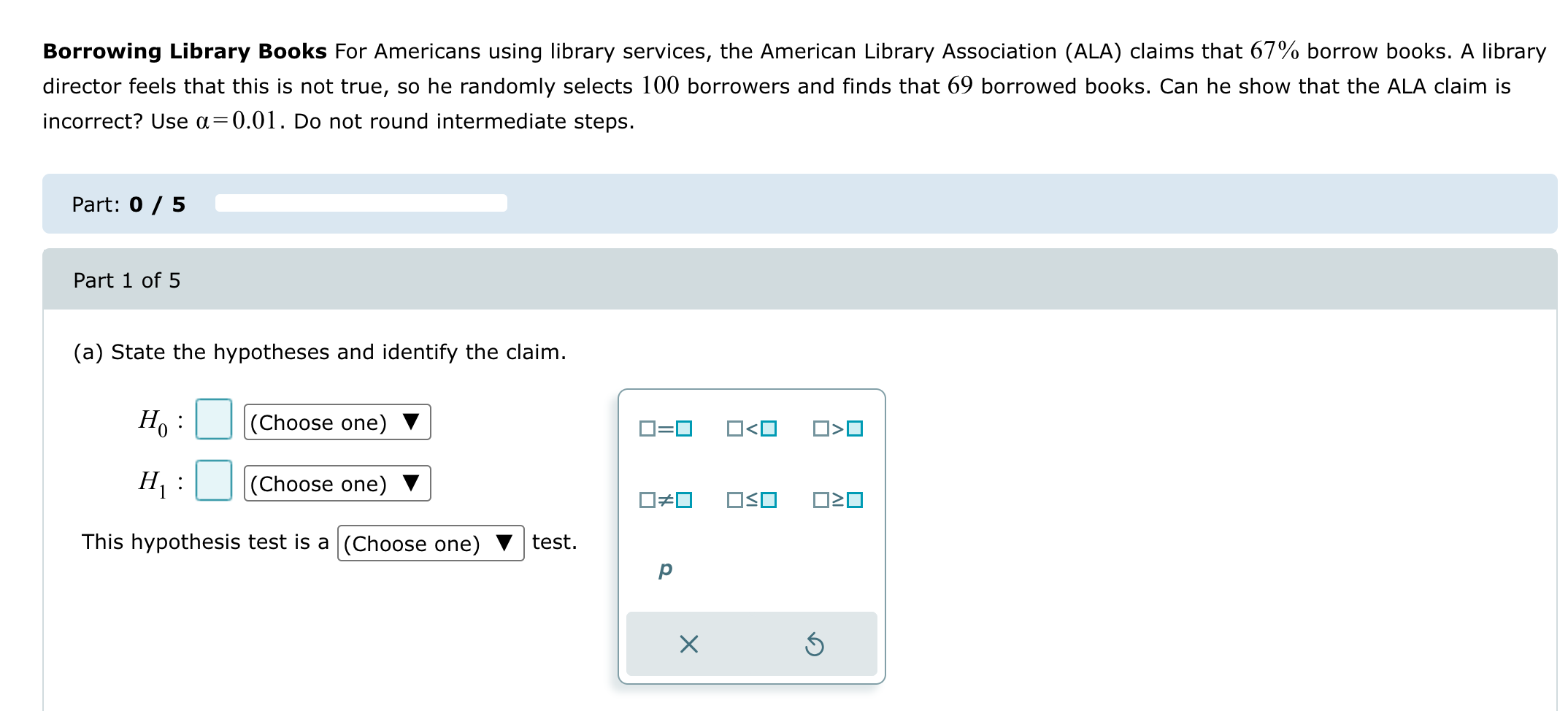Click the undo arrow in the symbol palette
The height and width of the screenshot is (711, 1568).
coord(815,645)
